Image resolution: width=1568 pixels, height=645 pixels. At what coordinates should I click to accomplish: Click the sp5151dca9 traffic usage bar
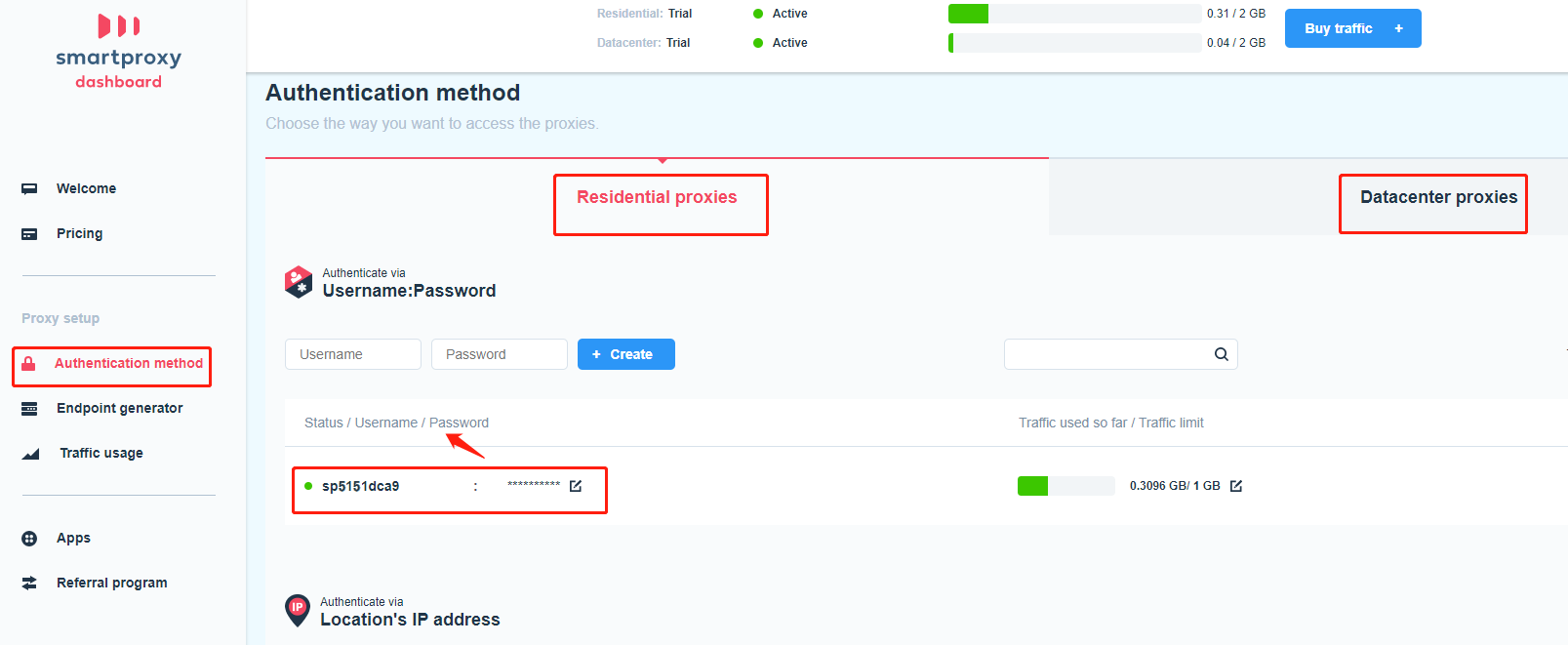pos(1066,486)
